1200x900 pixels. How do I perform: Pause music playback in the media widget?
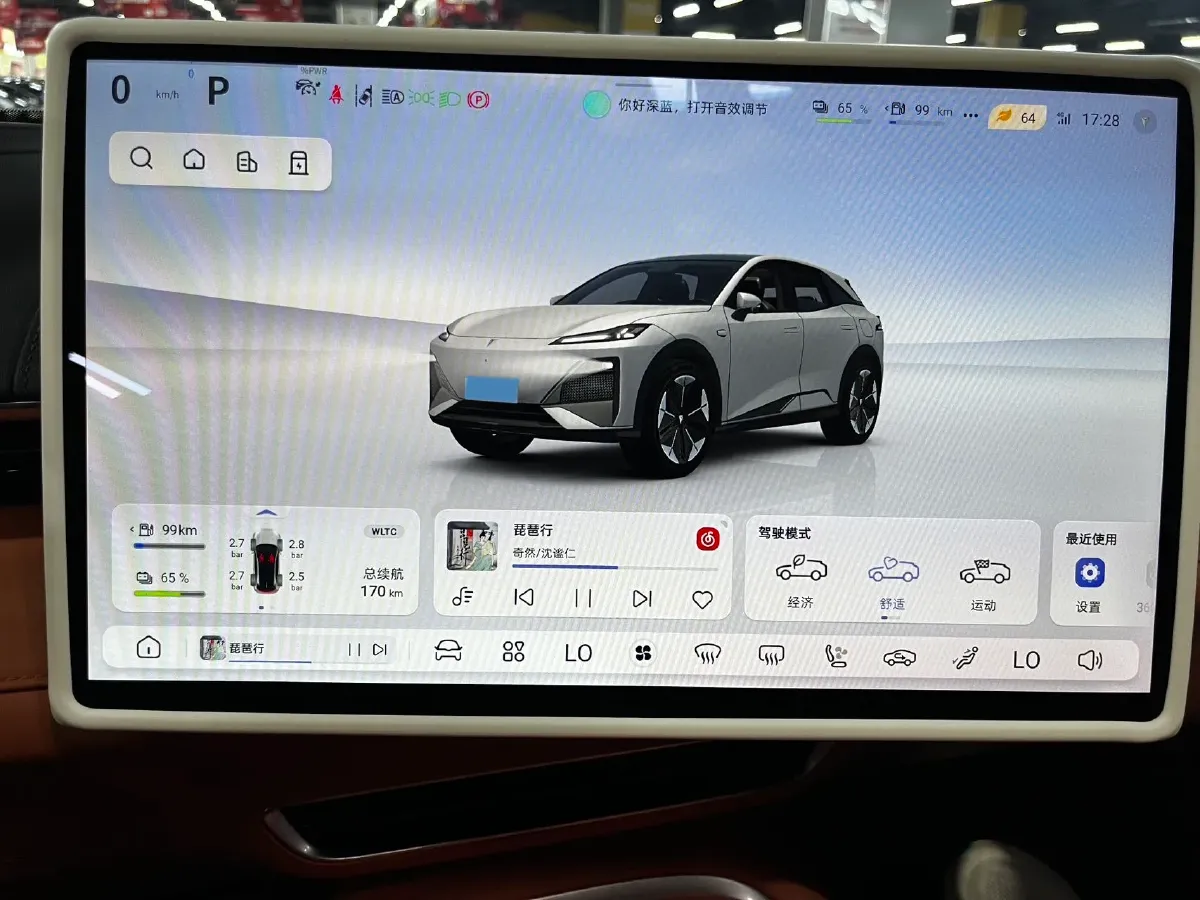[x=583, y=597]
